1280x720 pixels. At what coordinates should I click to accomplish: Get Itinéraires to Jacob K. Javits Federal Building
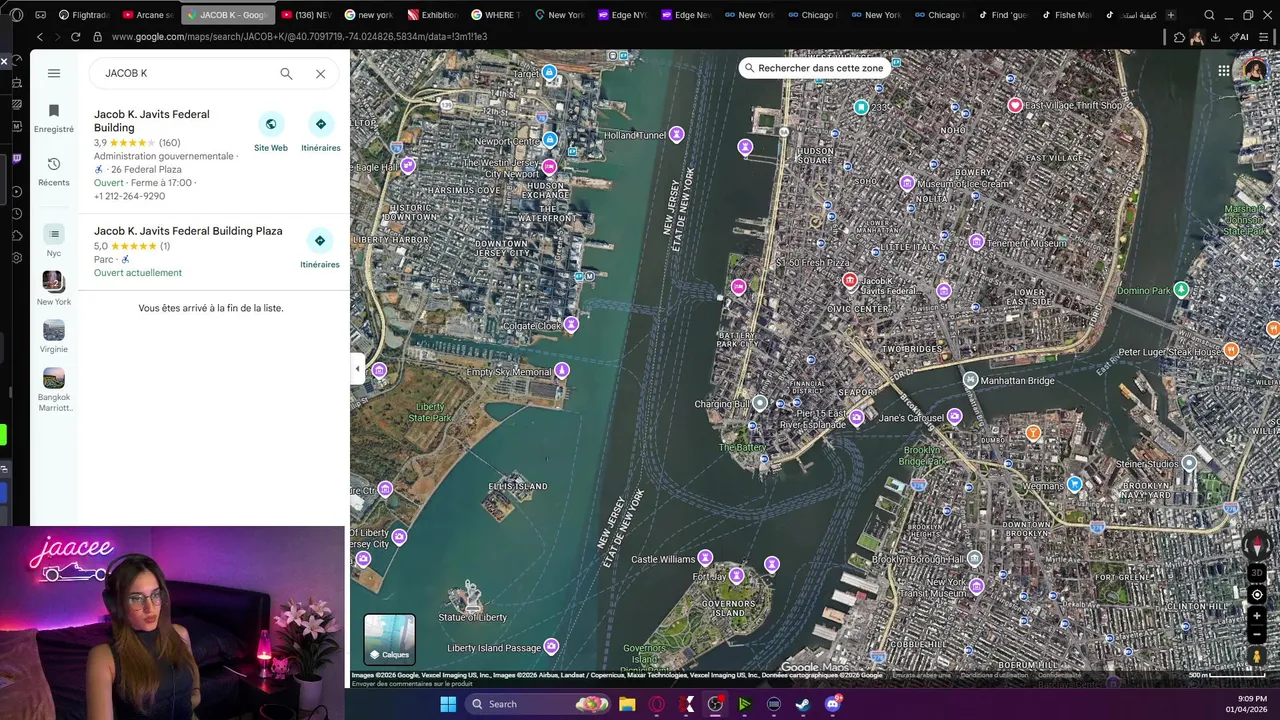click(x=320, y=132)
